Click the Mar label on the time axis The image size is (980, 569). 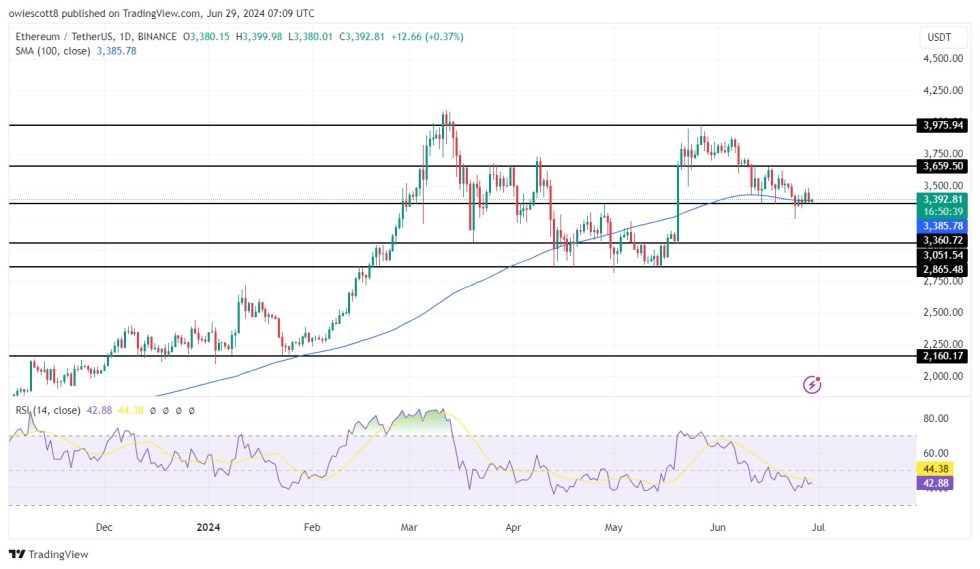coord(412,525)
